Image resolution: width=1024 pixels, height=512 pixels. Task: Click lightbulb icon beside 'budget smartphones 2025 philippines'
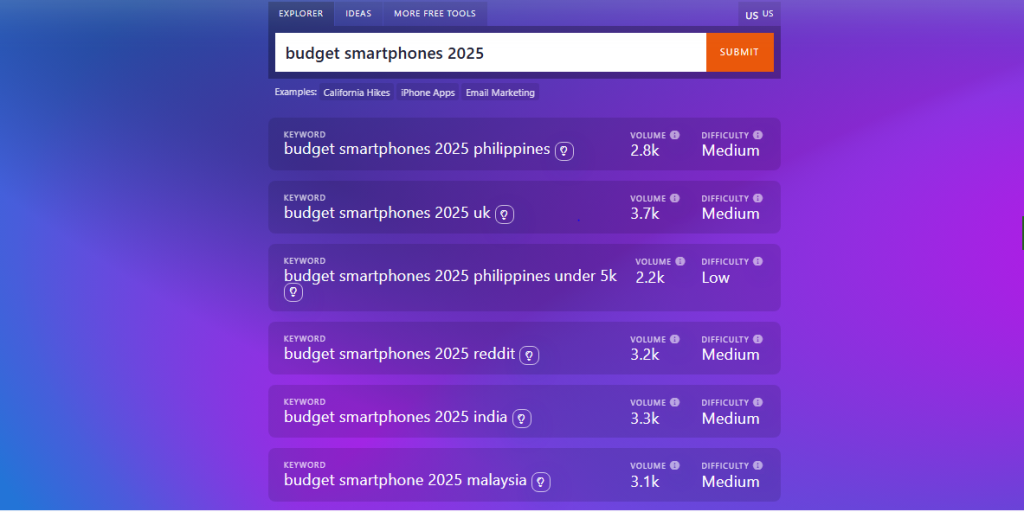[x=565, y=151]
